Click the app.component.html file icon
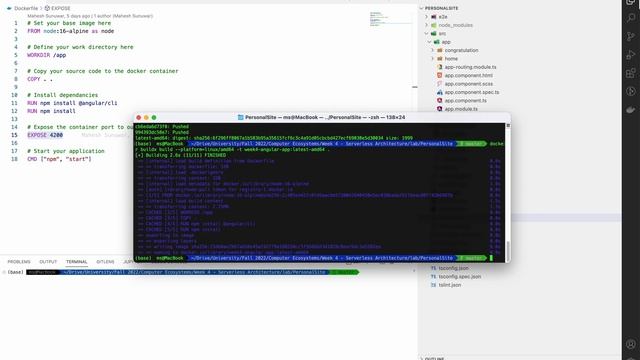 (x=440, y=76)
